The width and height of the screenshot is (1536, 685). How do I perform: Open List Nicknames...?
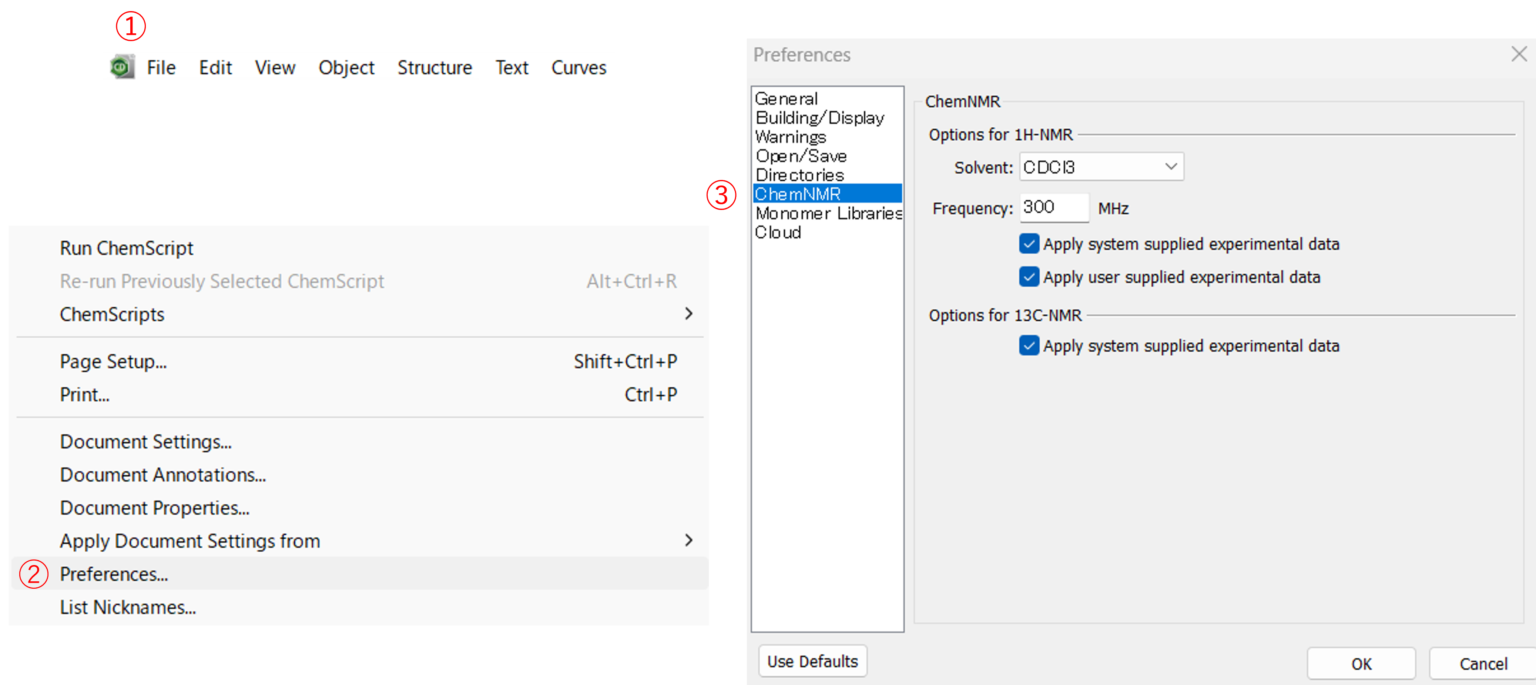point(358,607)
